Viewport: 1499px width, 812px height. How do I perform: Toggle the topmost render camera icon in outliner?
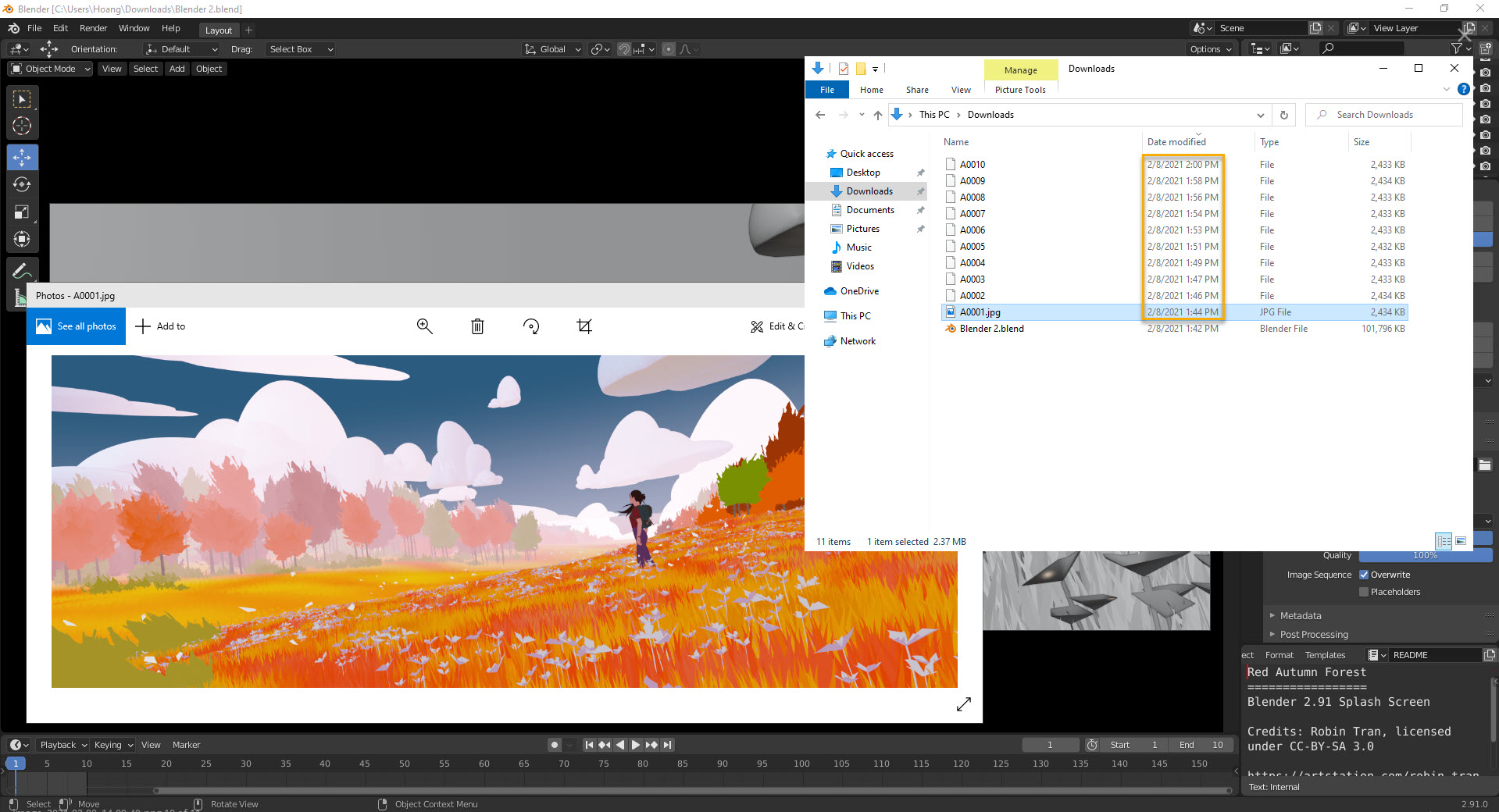[x=1486, y=73]
